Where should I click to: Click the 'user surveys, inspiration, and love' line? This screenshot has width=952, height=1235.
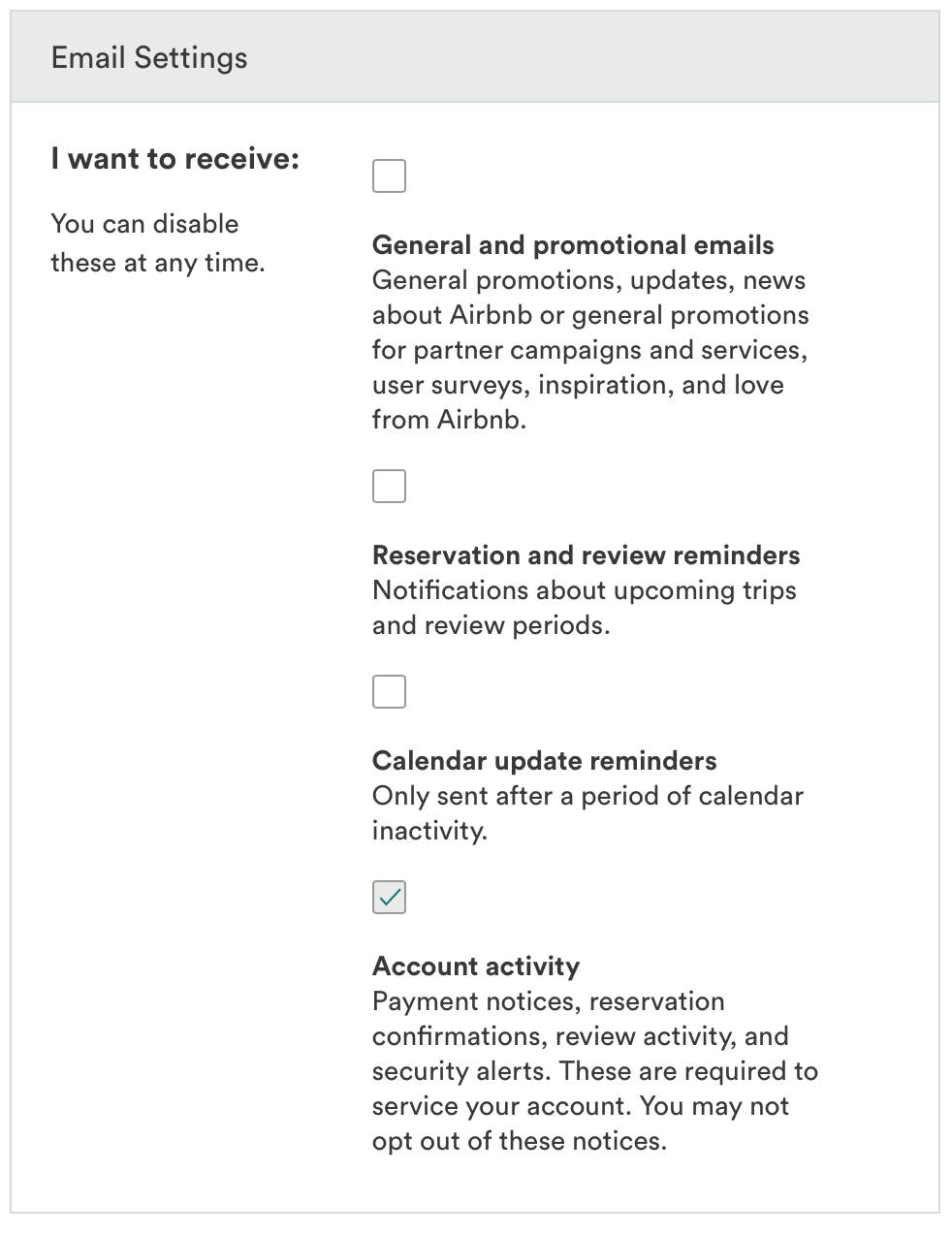(578, 385)
